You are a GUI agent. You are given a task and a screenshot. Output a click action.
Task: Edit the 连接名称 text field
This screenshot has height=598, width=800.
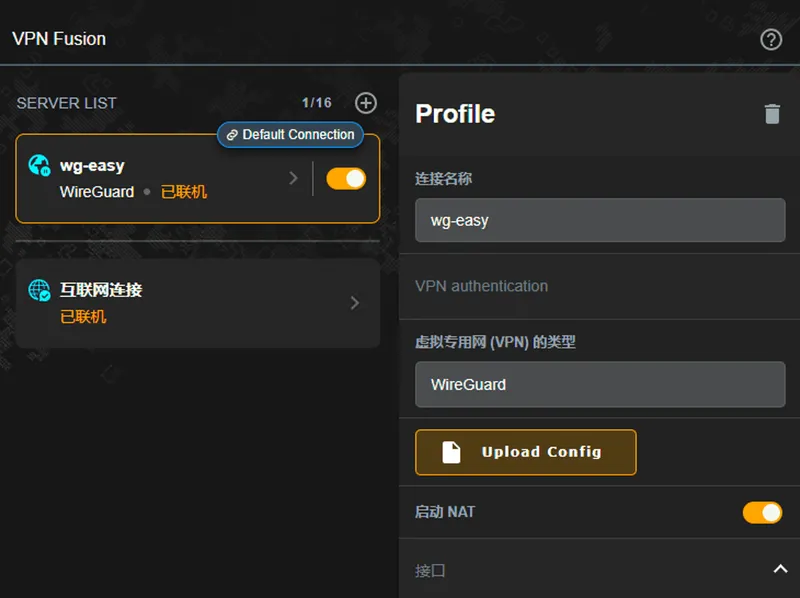(600, 220)
